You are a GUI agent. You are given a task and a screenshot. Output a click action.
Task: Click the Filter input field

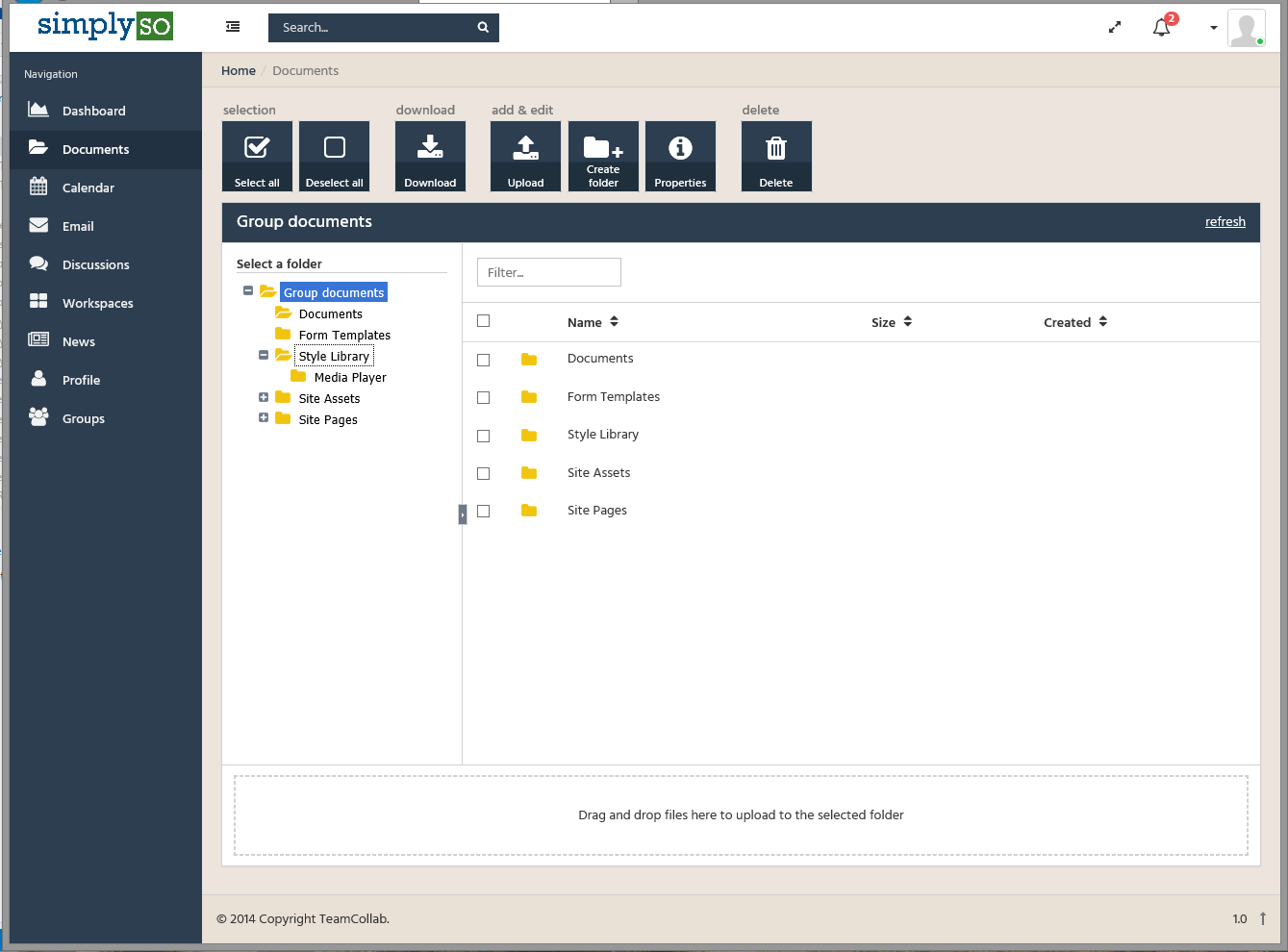click(549, 272)
